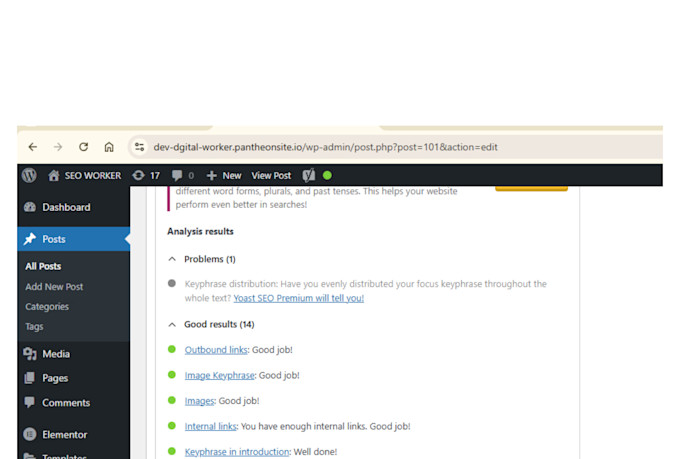The height and width of the screenshot is (459, 680).
Task: Click the plus icon beside New
Action: tap(211, 175)
